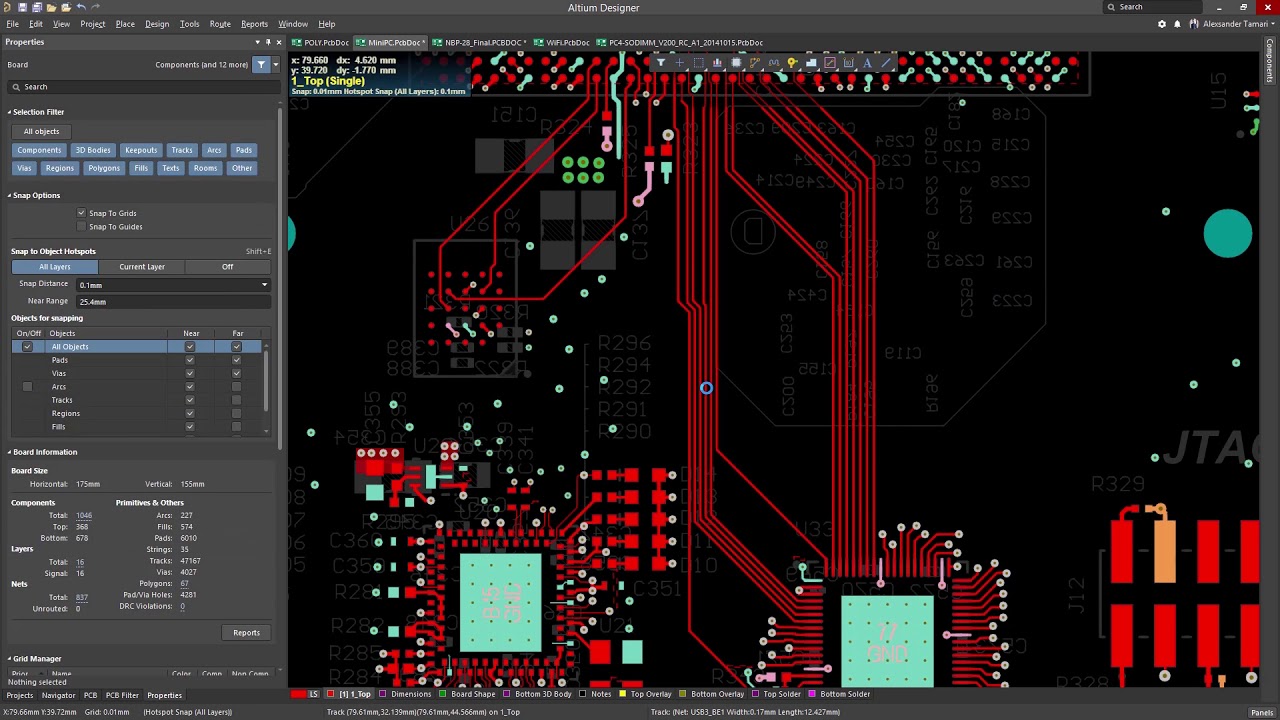Screen dimensions: 1280x720
Task: Toggle Snap To Guides checkbox
Action: point(82,227)
